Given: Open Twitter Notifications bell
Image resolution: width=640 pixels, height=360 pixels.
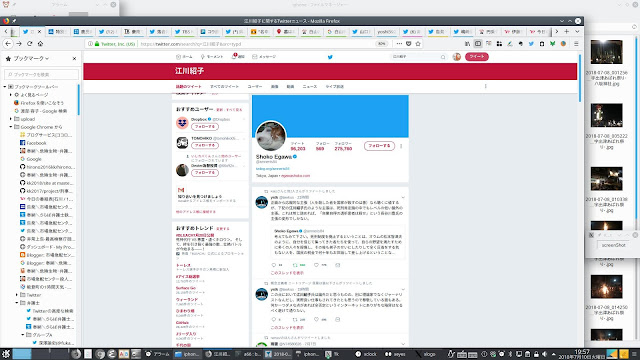Looking at the screenshot, I should coord(238,57).
